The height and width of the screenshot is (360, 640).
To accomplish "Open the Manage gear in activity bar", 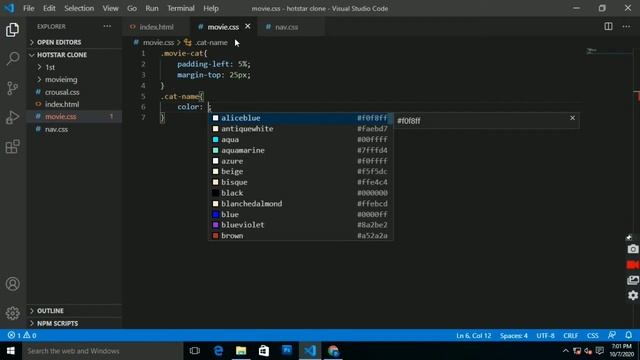I will point(13,313).
